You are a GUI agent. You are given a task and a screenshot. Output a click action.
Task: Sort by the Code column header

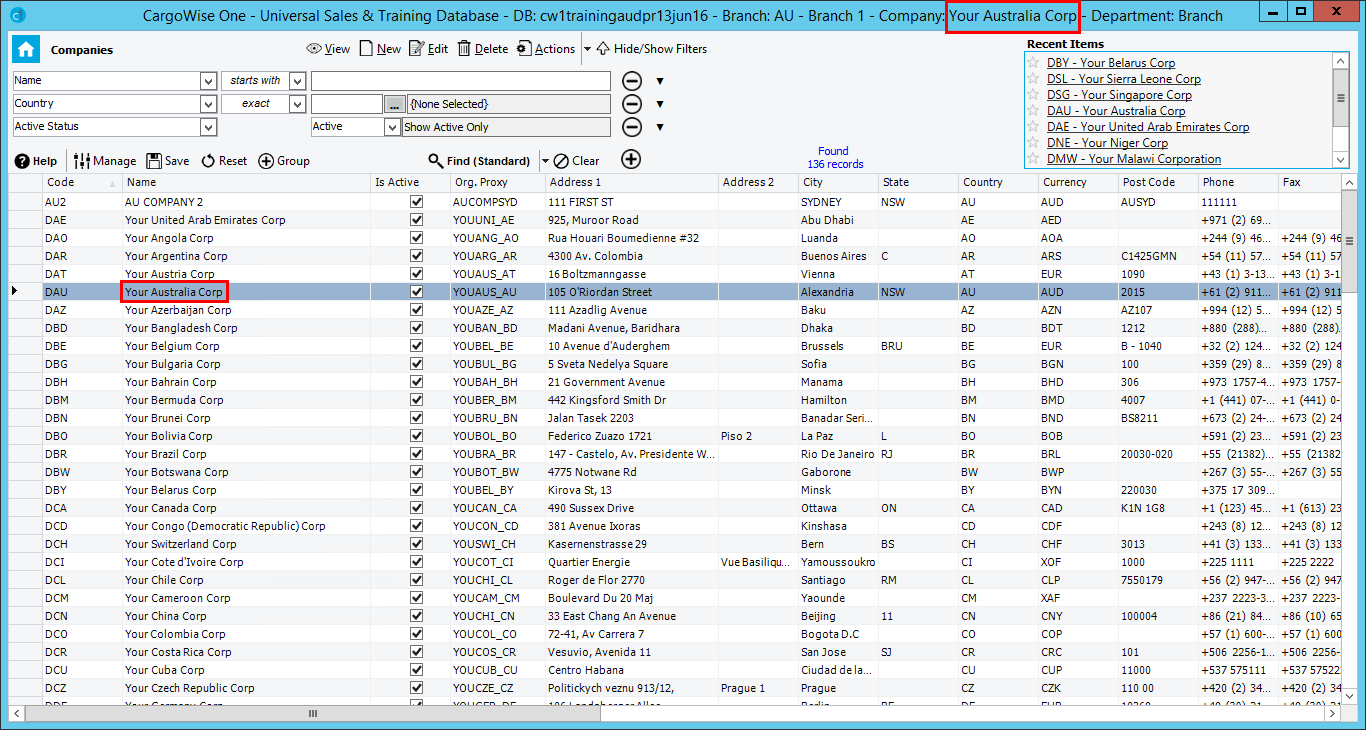coord(82,182)
